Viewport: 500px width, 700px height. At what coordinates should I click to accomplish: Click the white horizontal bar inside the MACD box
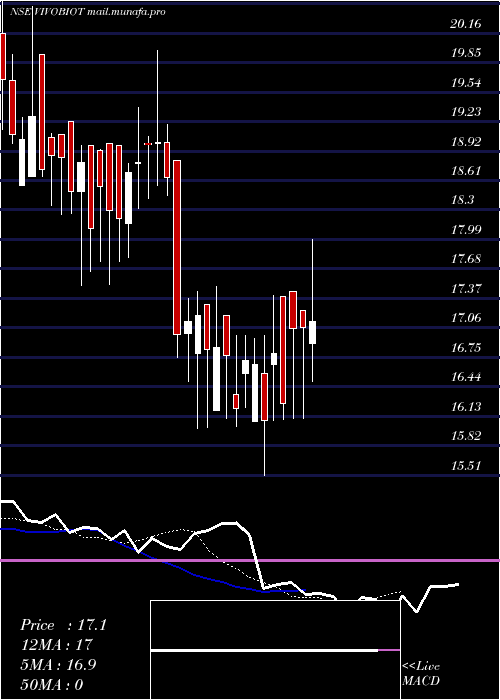(x=264, y=650)
